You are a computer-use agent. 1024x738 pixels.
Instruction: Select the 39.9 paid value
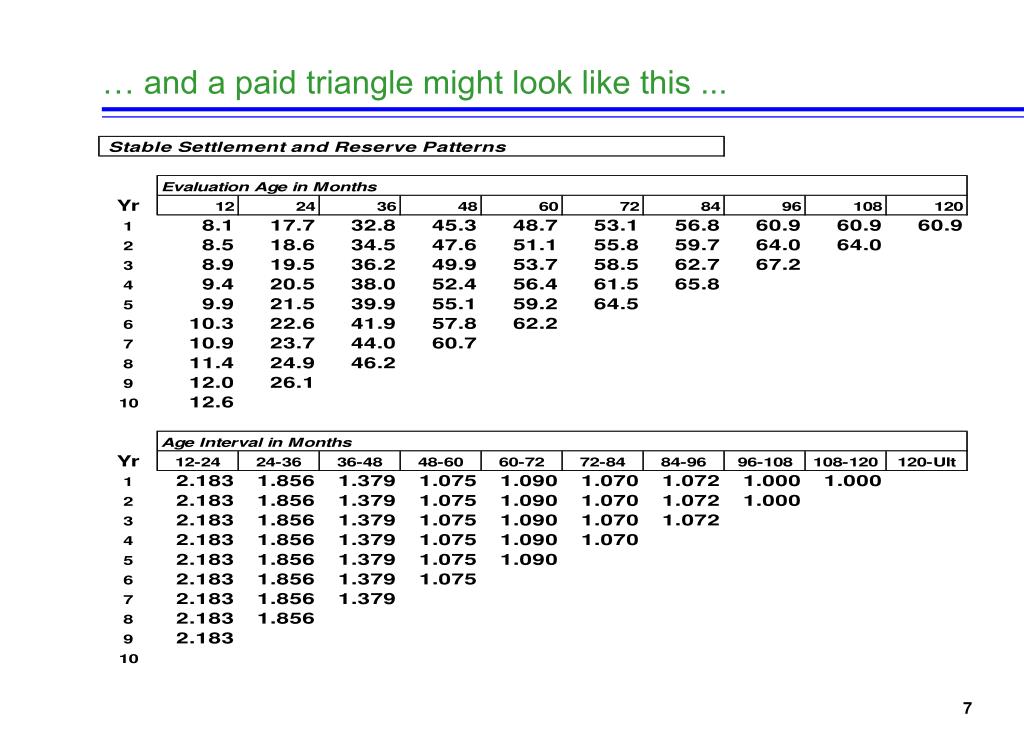pyautogui.click(x=374, y=304)
